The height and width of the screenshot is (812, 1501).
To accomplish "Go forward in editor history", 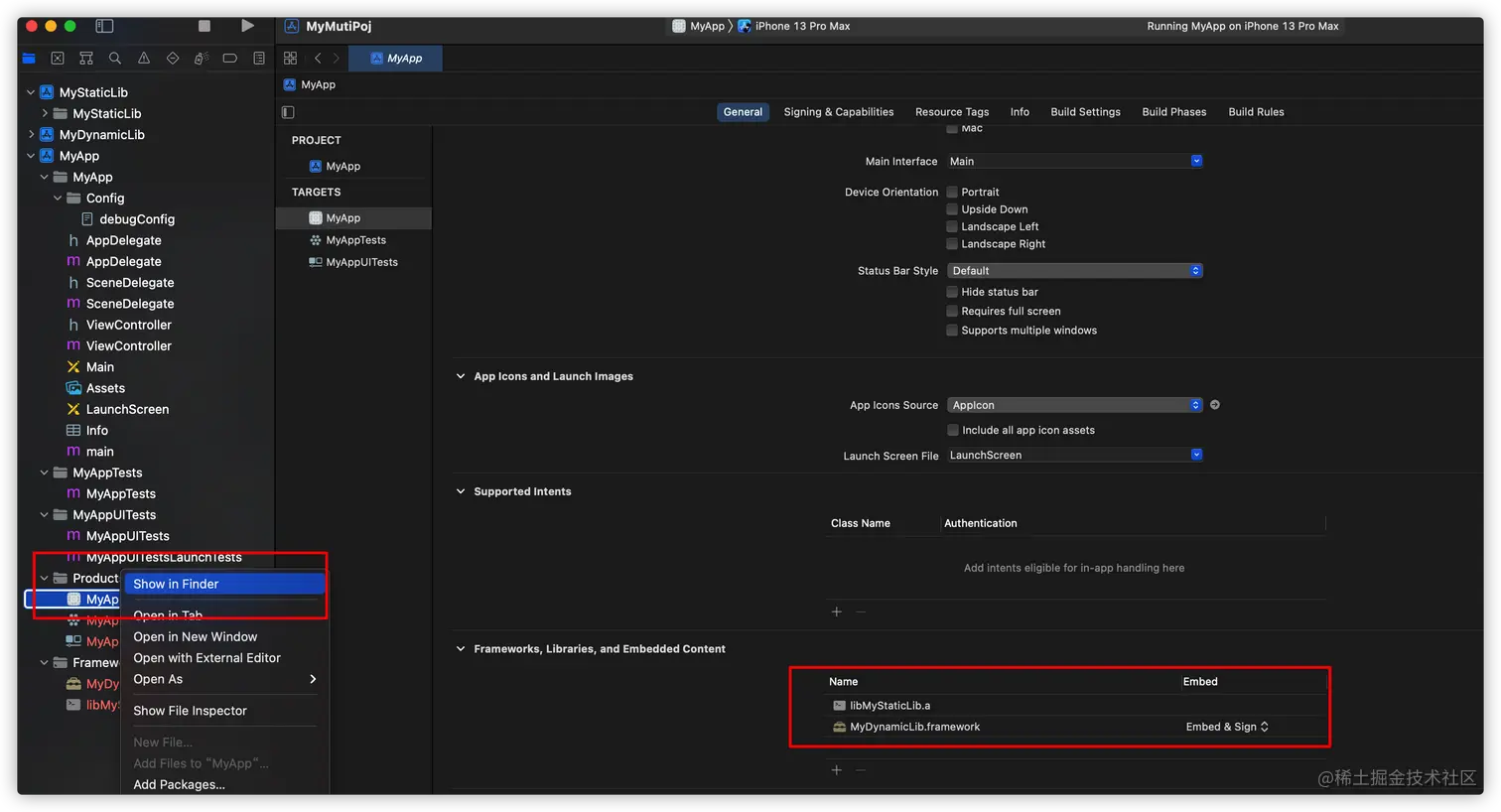I will coord(336,59).
